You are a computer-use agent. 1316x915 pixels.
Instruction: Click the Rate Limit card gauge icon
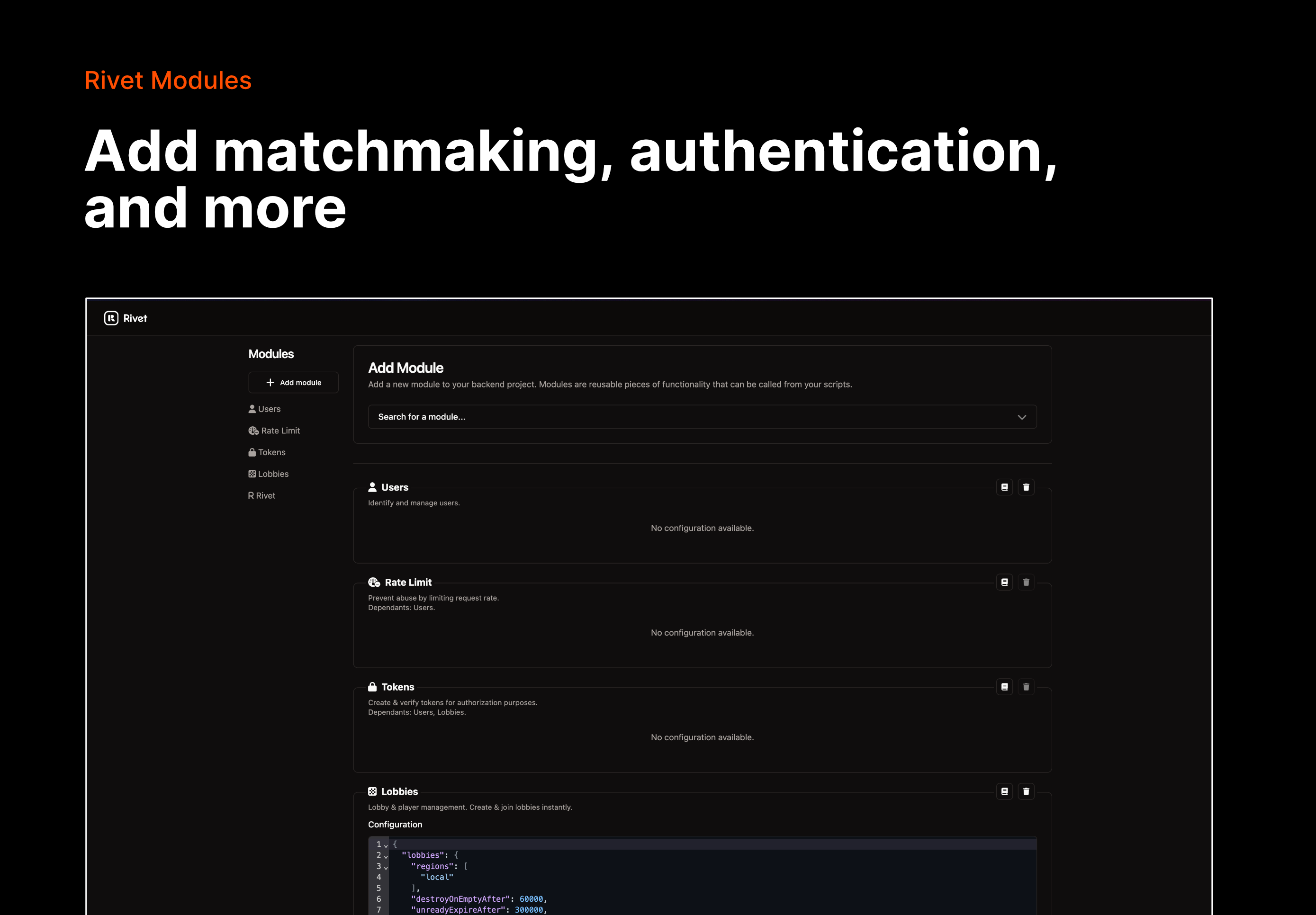[374, 582]
